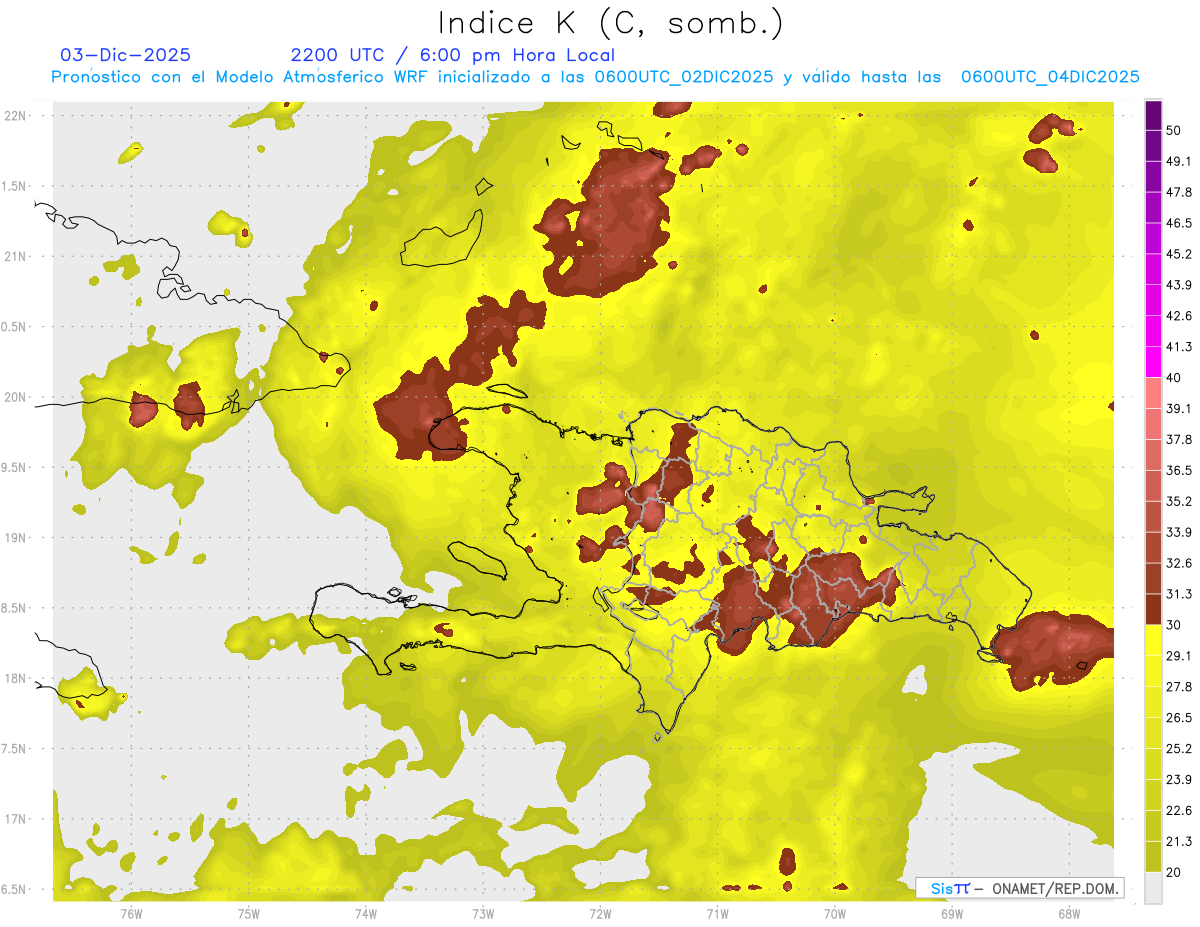Select the longitude axis label "73W"
The image size is (1200, 927).
point(483,913)
